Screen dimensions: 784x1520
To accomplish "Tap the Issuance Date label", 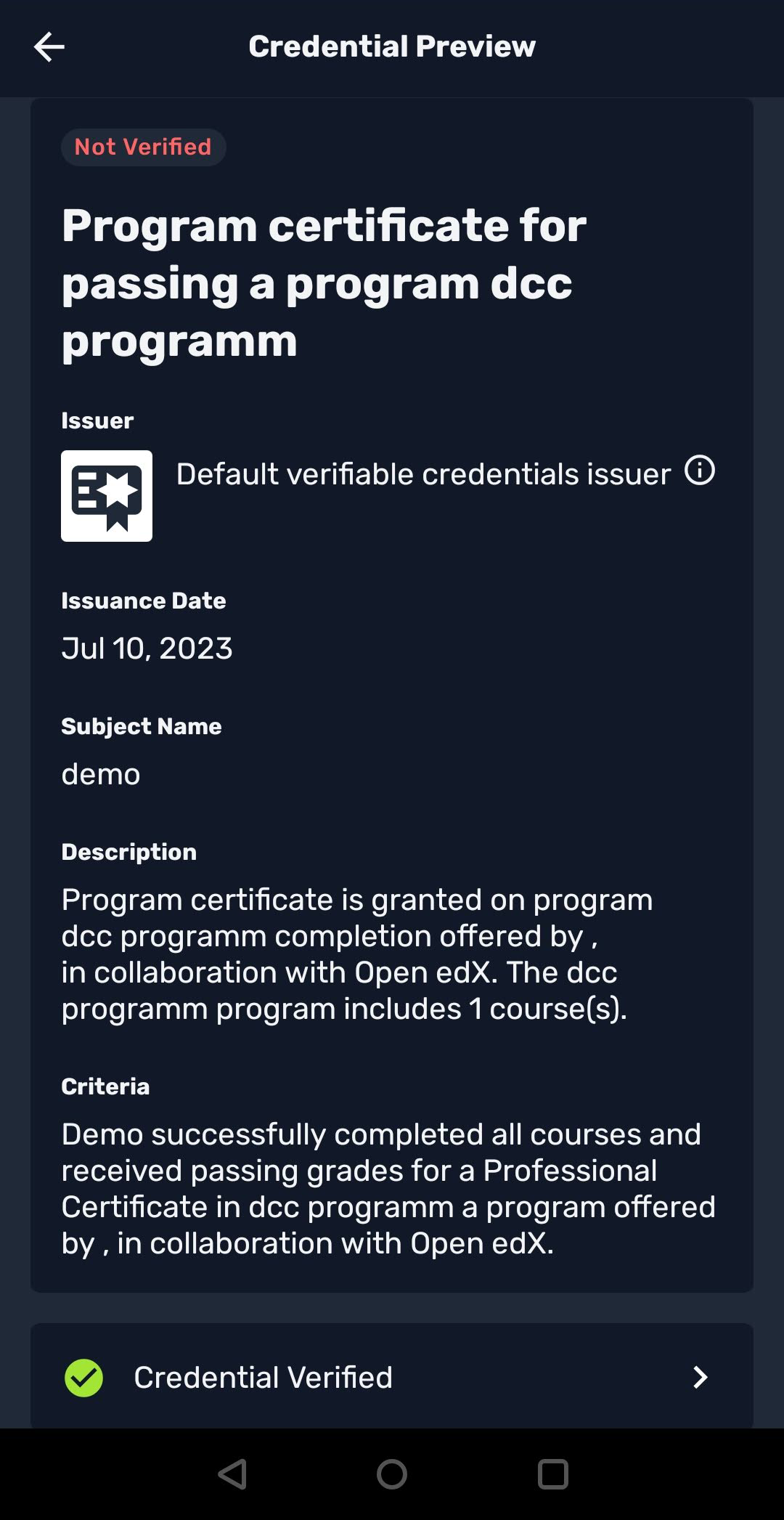I will coord(144,601).
